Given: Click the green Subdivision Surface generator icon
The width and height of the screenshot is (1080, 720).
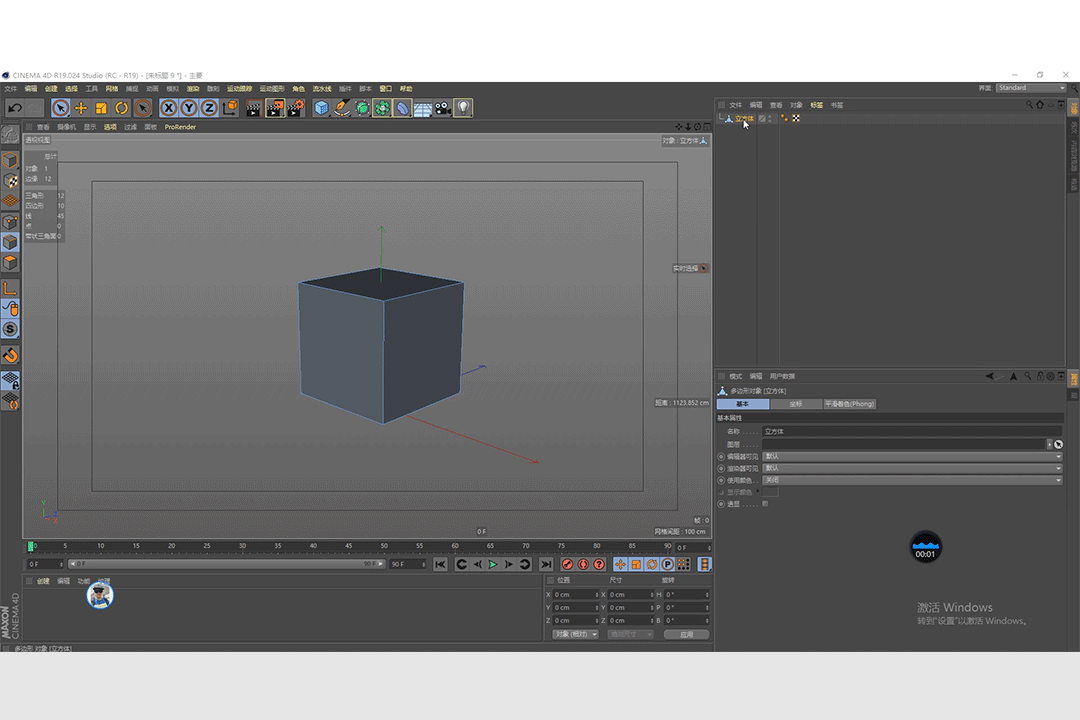Looking at the screenshot, I should tap(362, 108).
